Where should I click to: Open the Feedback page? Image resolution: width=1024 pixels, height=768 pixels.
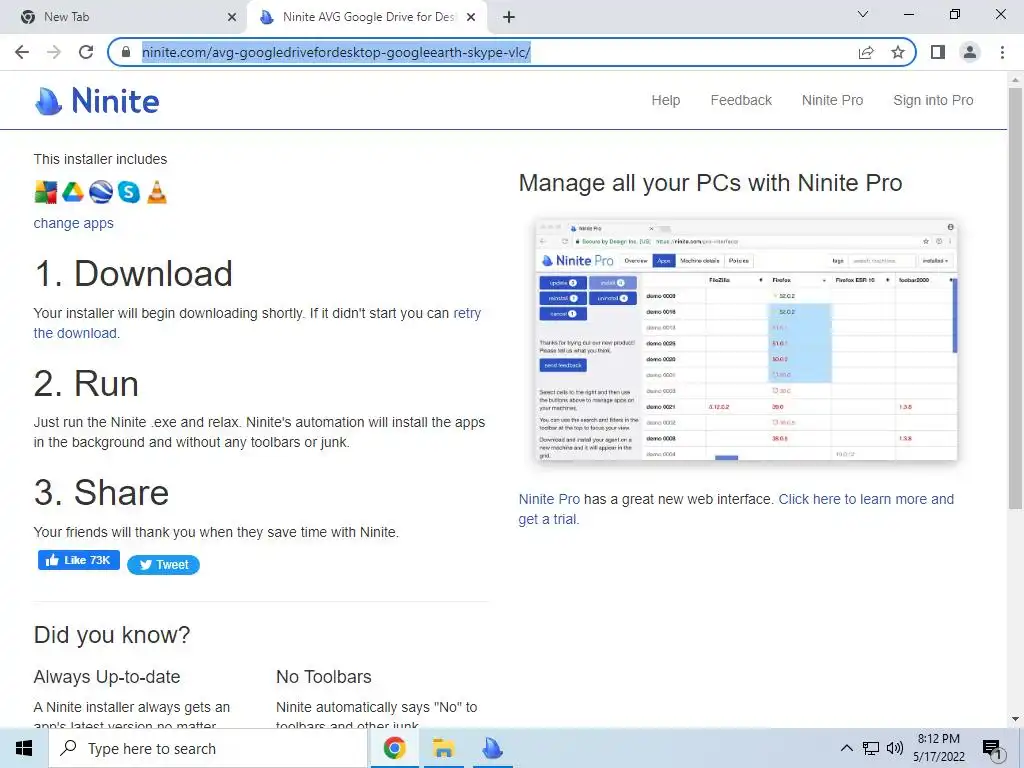741,101
